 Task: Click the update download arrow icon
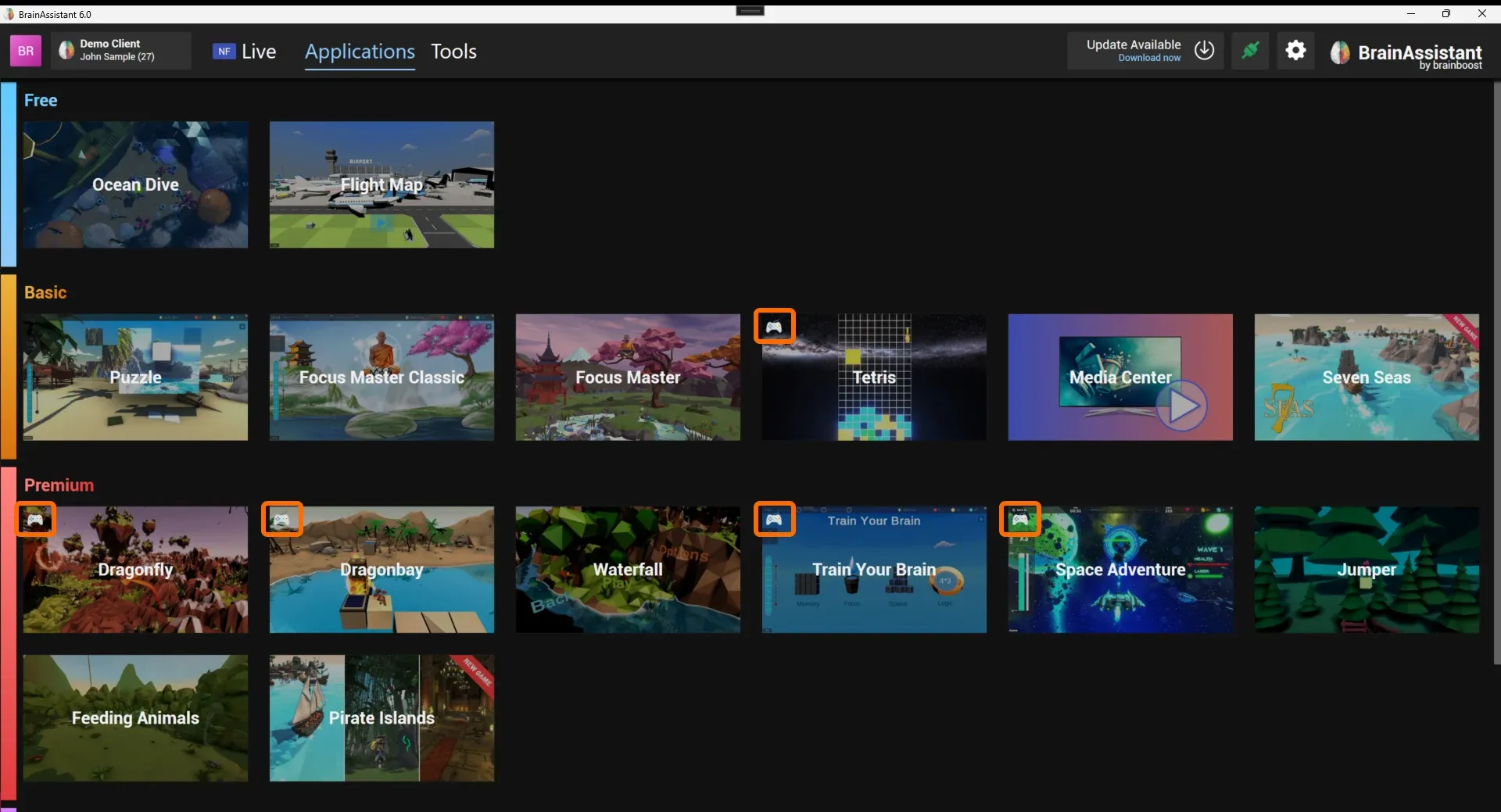click(x=1205, y=50)
